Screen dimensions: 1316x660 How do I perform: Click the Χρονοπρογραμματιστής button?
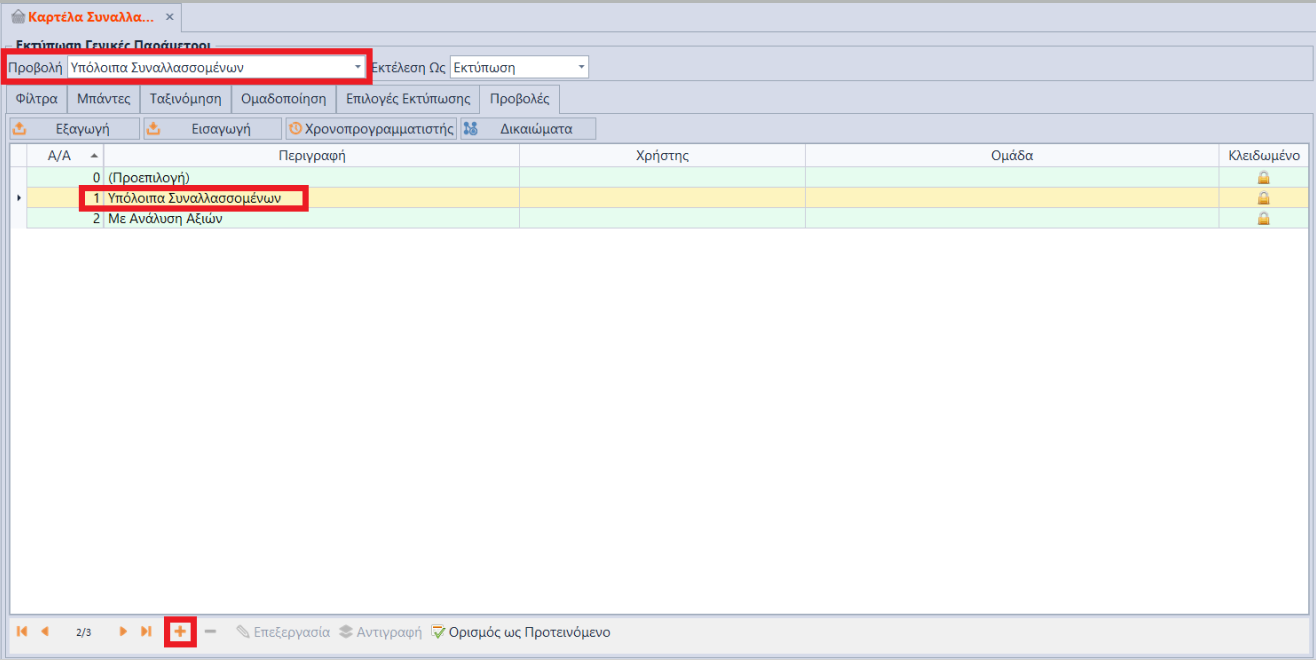click(x=371, y=129)
